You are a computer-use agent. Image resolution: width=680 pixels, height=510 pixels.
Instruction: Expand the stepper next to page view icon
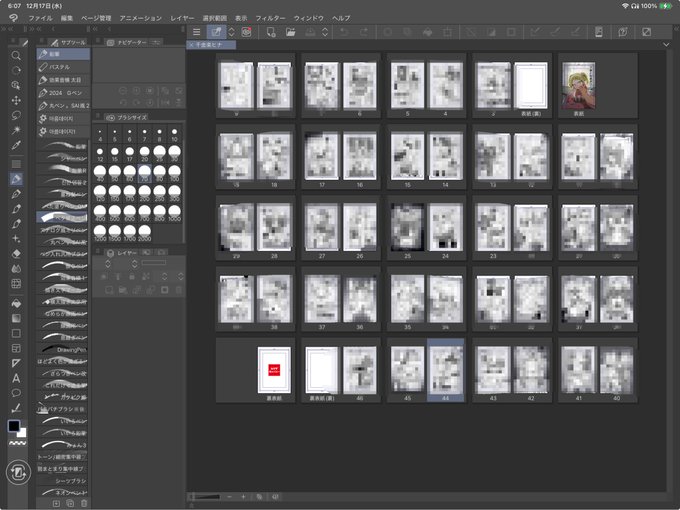point(231,32)
